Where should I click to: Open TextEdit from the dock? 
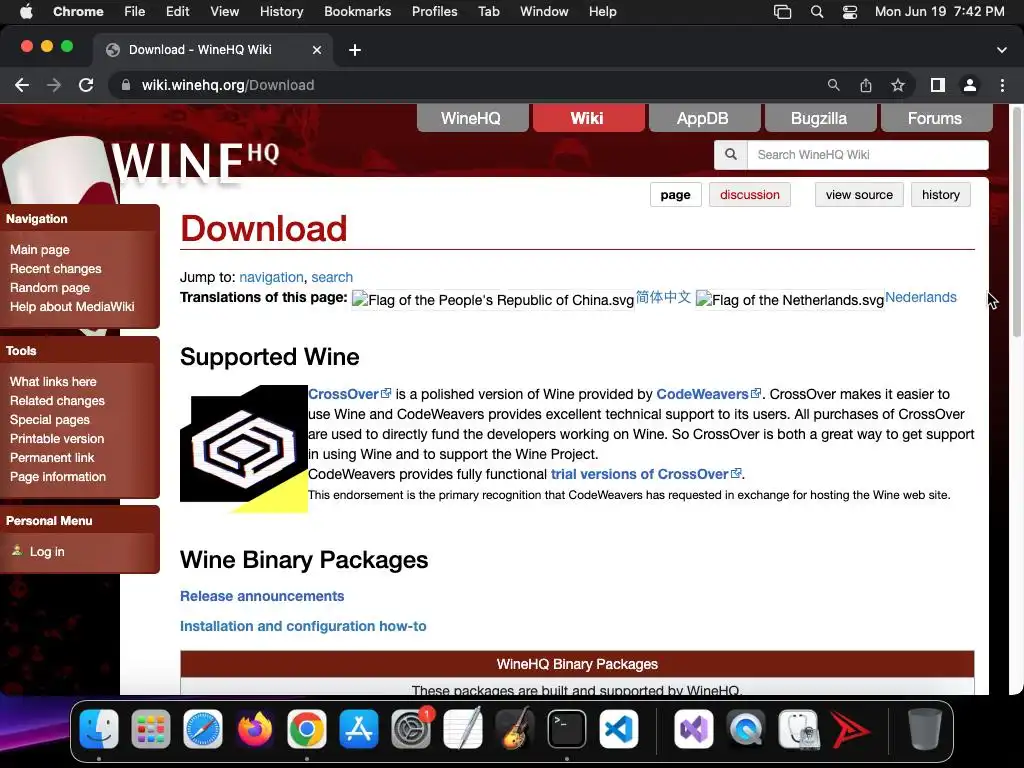tap(463, 729)
